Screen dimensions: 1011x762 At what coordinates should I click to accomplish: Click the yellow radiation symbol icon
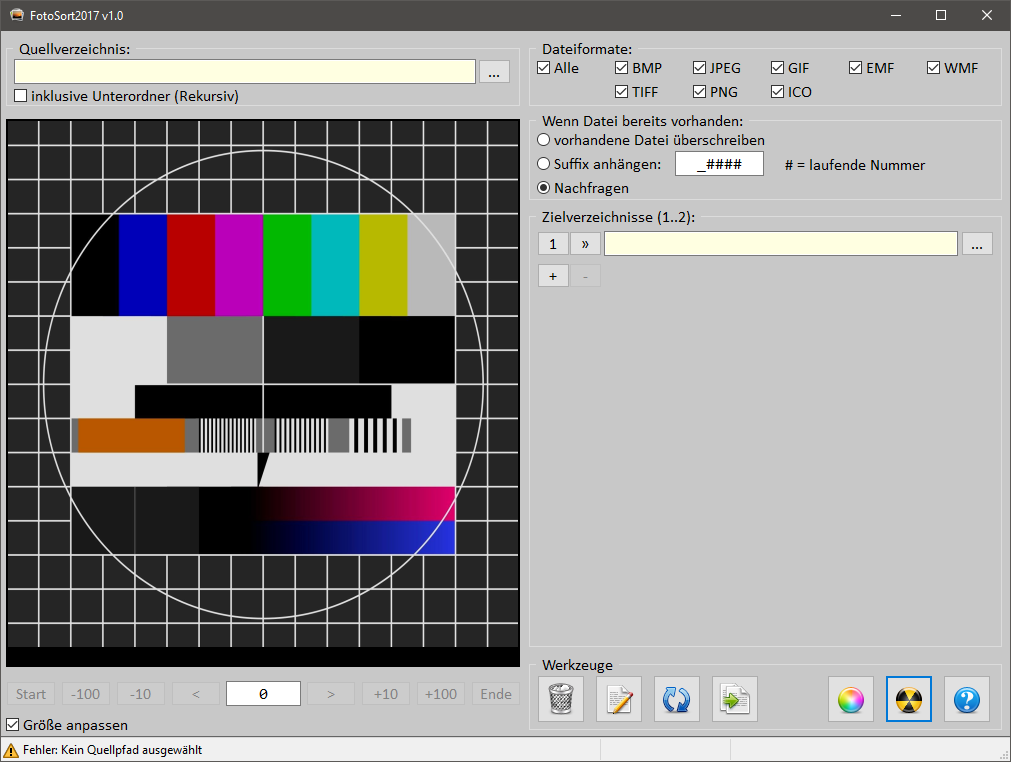pyautogui.click(x=909, y=699)
